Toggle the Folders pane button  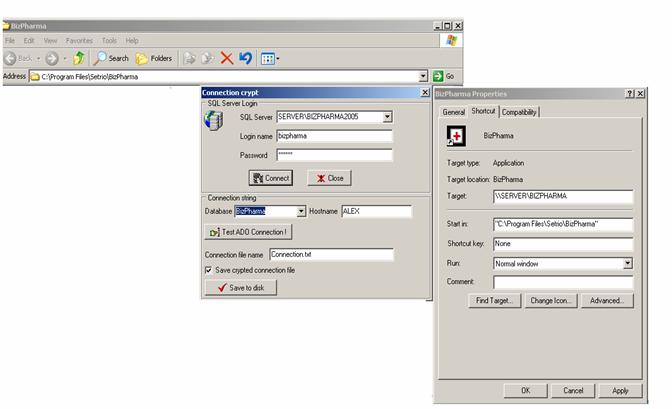(154, 58)
